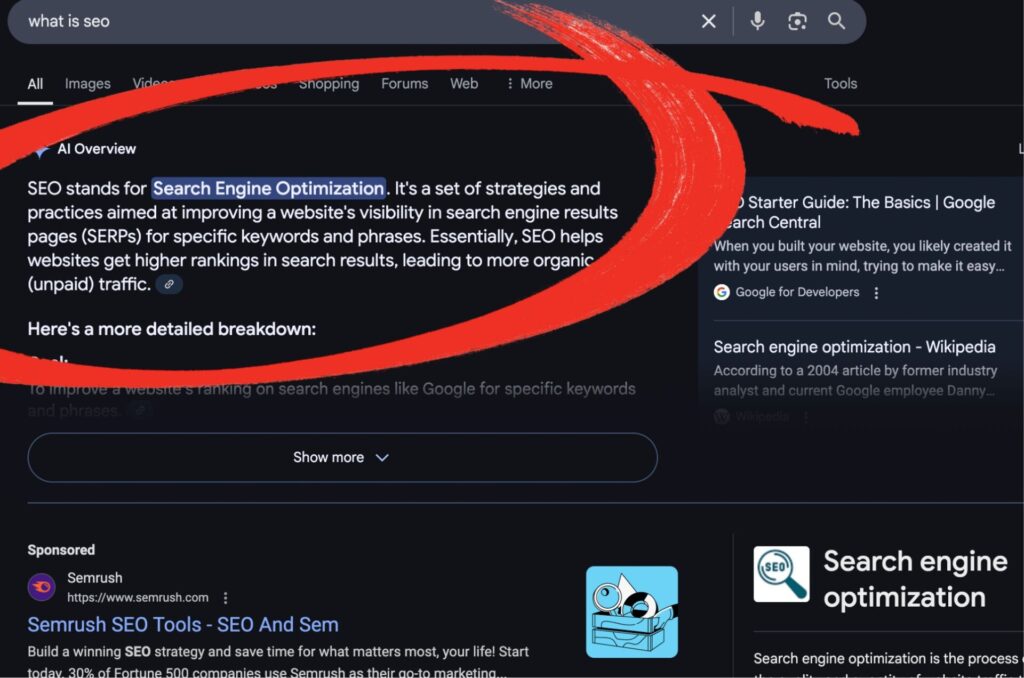Click highlighted Search Engine Optimization text
This screenshot has width=1024, height=678.
(x=268, y=188)
